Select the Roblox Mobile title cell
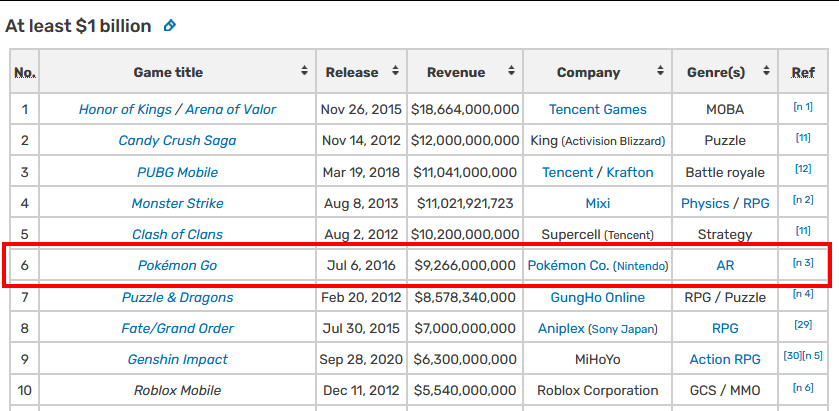Screen dimensions: 839x411 (178, 391)
